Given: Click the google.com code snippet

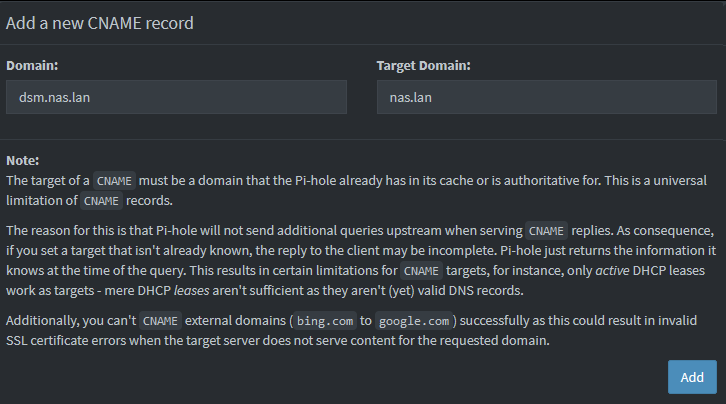Looking at the screenshot, I should point(416,321).
